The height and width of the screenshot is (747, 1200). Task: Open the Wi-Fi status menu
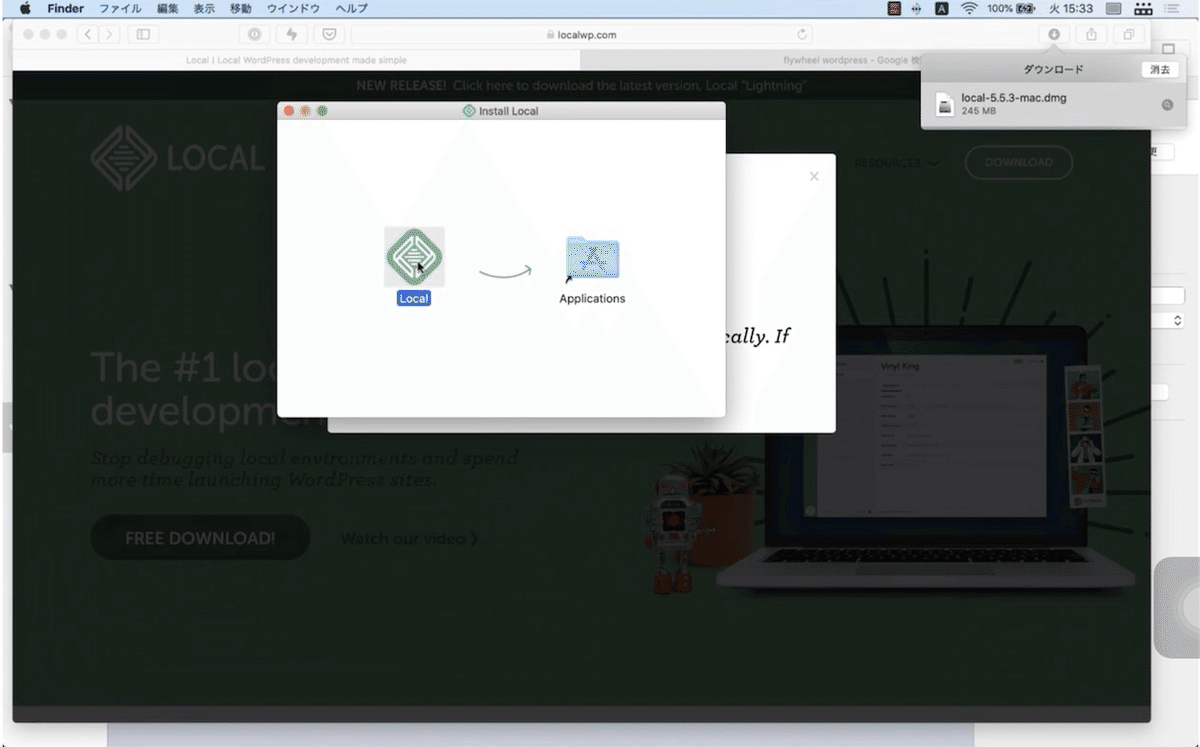coord(969,8)
